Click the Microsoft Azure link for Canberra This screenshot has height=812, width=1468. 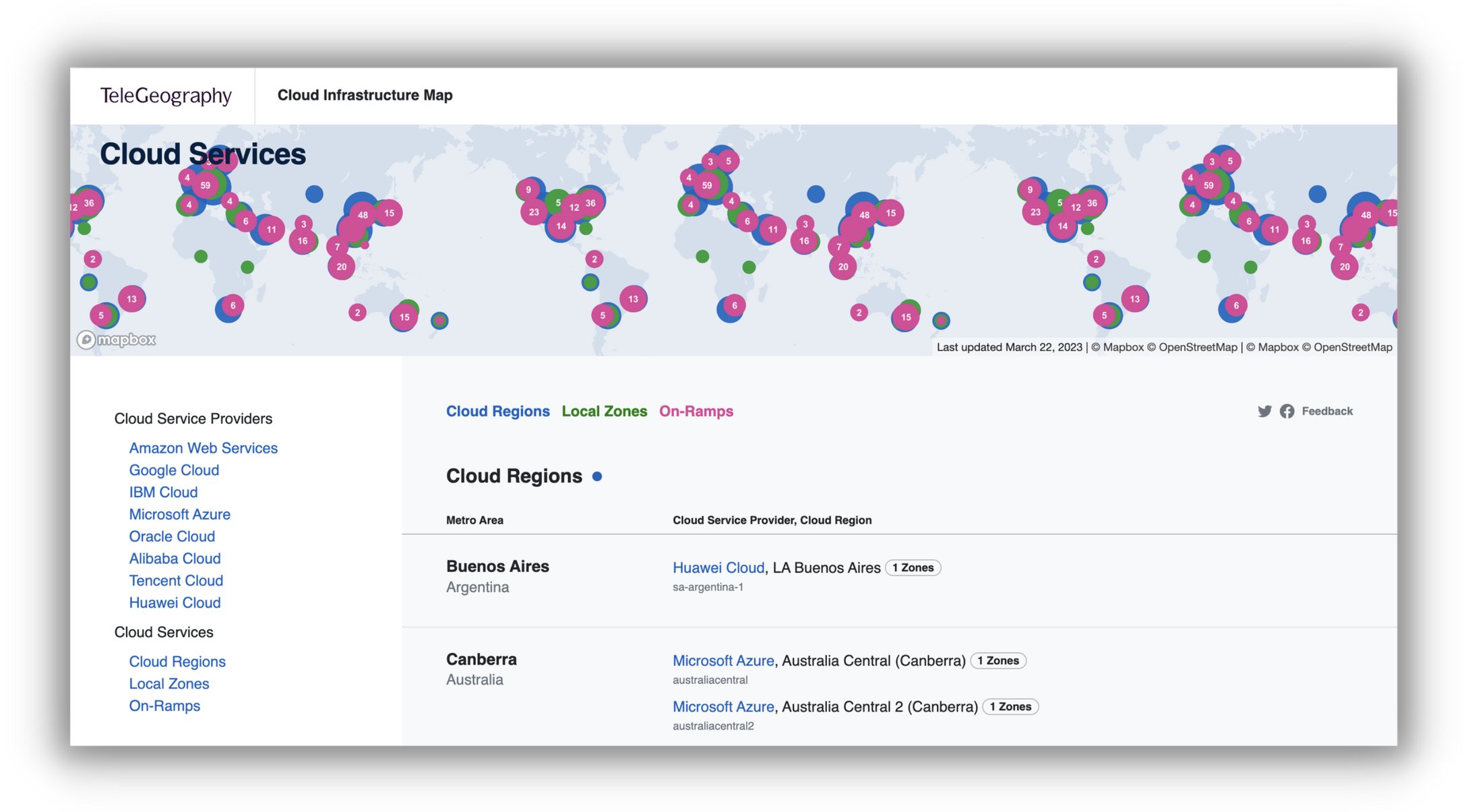click(723, 660)
